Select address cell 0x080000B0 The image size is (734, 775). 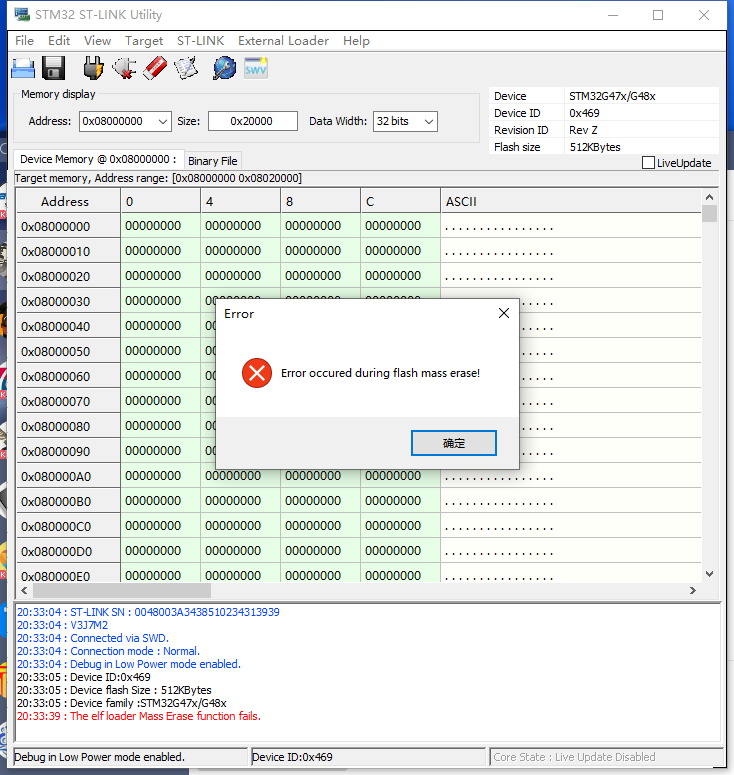[x=68, y=501]
